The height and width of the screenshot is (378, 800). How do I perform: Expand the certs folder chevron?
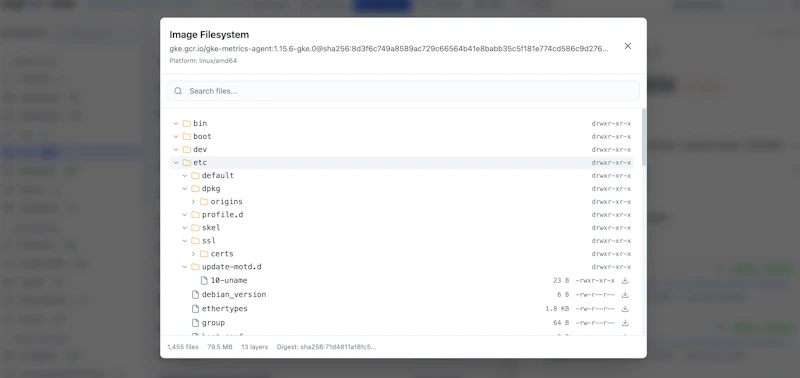[x=193, y=254]
